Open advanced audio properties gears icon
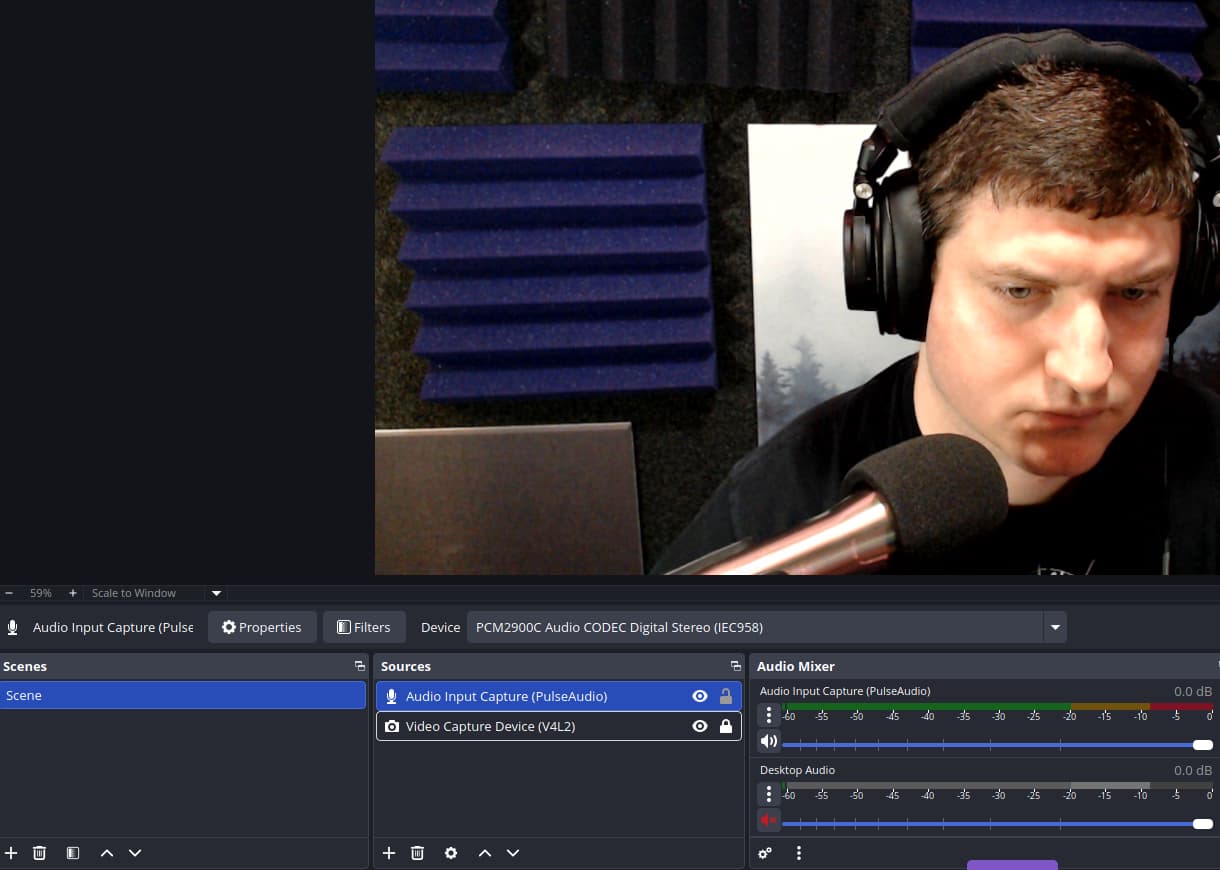 (x=765, y=853)
